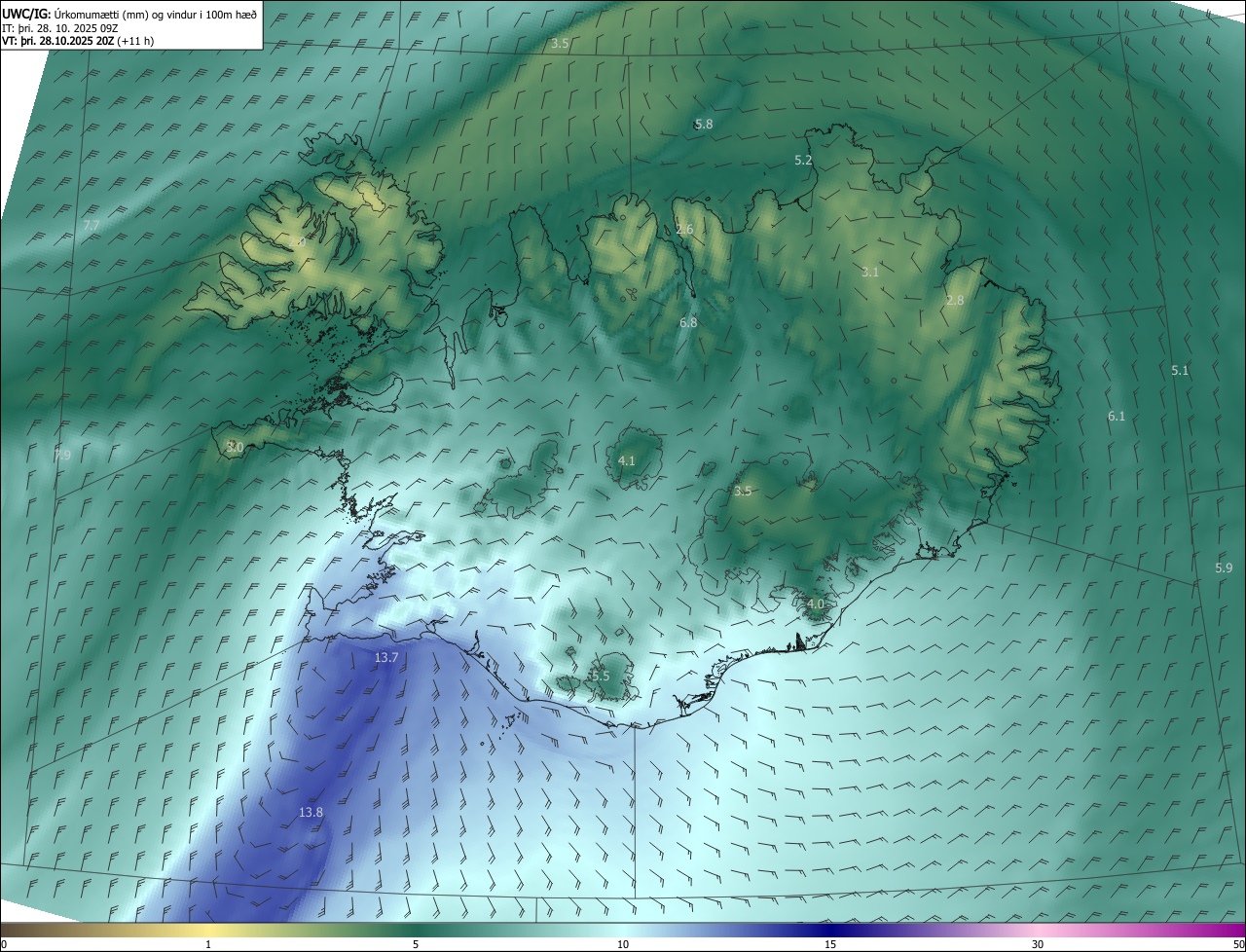Click the 7.9 value label in the western sea
This screenshot has width=1246, height=952.
point(62,456)
